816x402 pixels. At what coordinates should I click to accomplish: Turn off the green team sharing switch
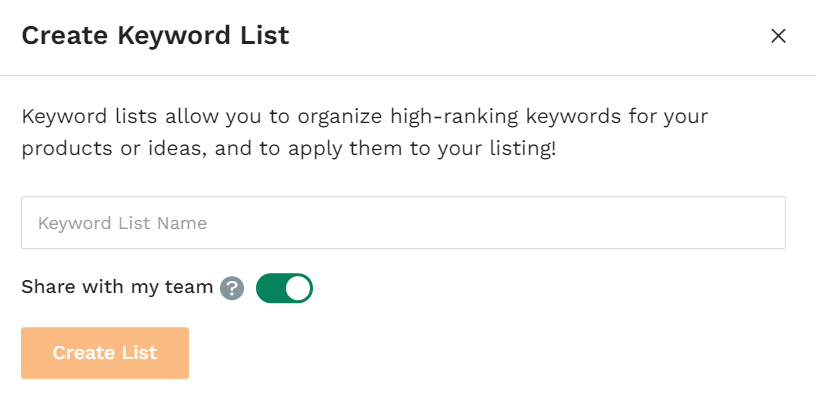284,288
